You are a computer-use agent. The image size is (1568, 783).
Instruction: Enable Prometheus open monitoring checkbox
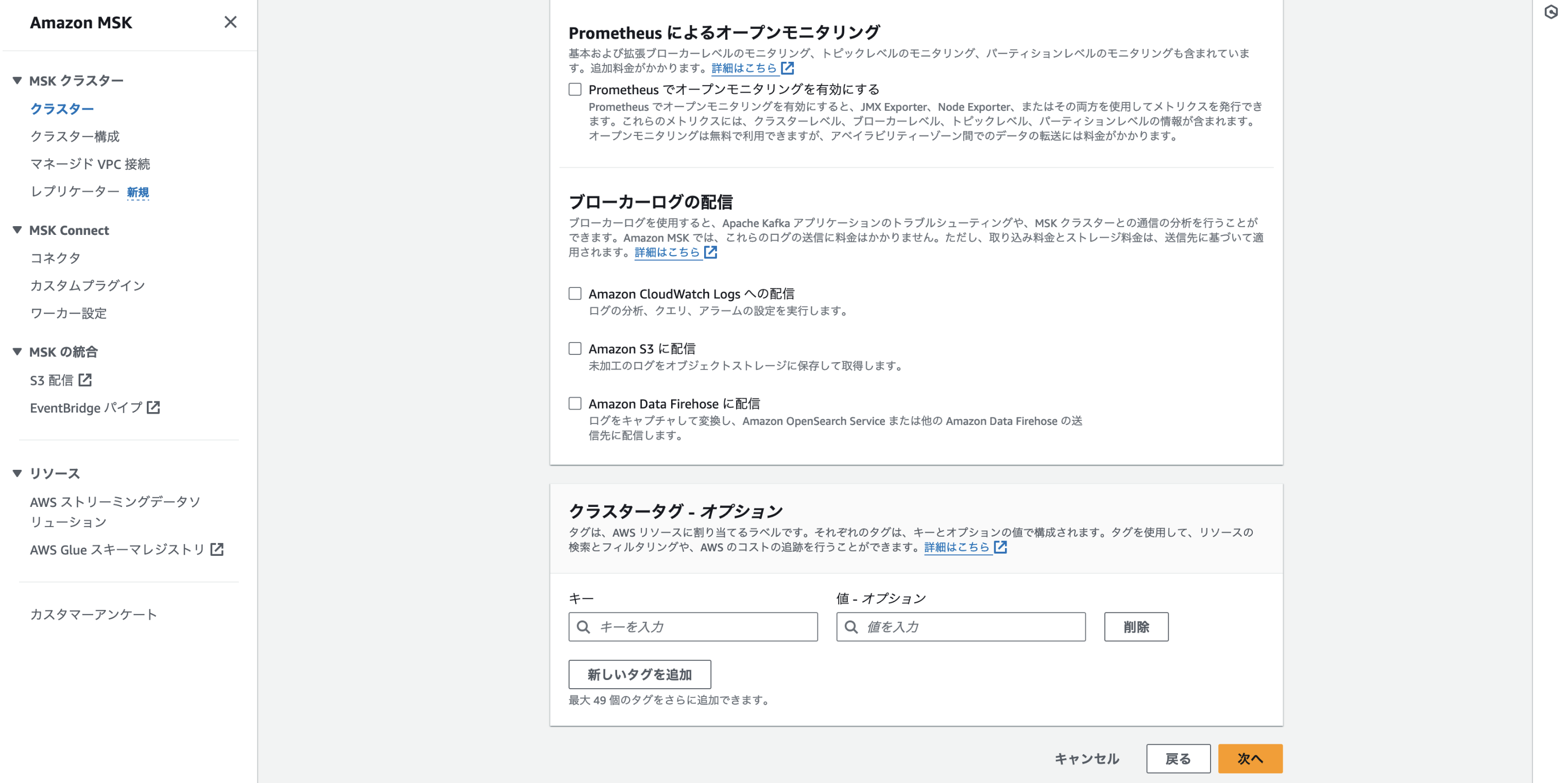pos(575,90)
